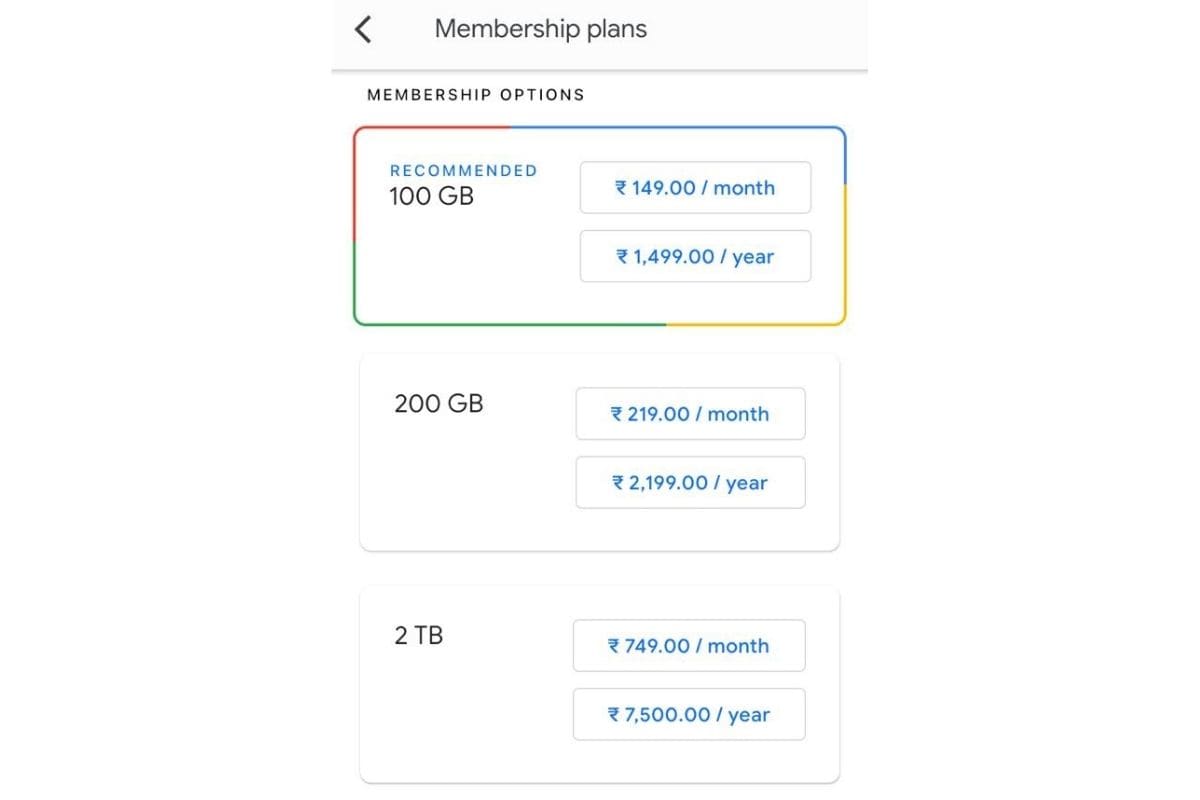Screen dimensions: 1200x800
Task: Pick the ₹219.00 per month option
Action: pyautogui.click(x=690, y=413)
